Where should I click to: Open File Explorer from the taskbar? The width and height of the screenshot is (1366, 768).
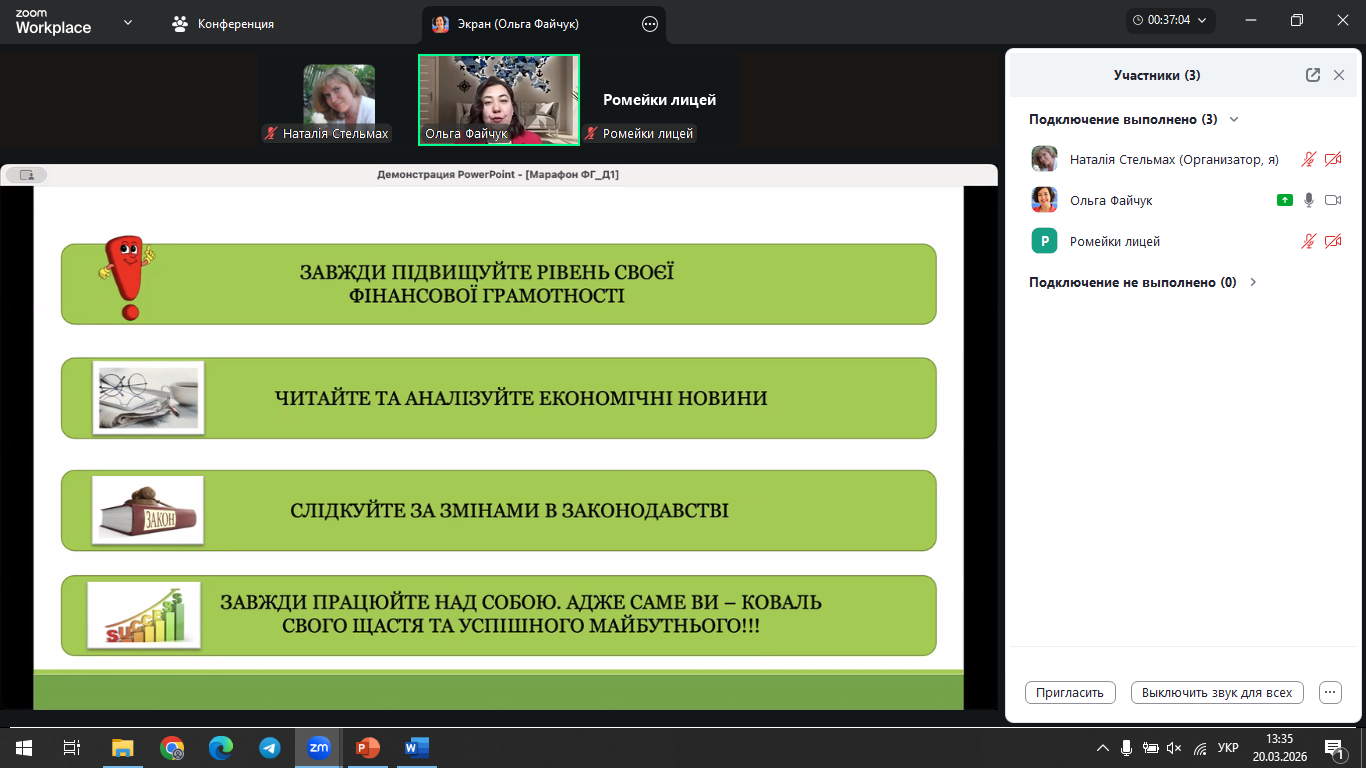click(122, 747)
